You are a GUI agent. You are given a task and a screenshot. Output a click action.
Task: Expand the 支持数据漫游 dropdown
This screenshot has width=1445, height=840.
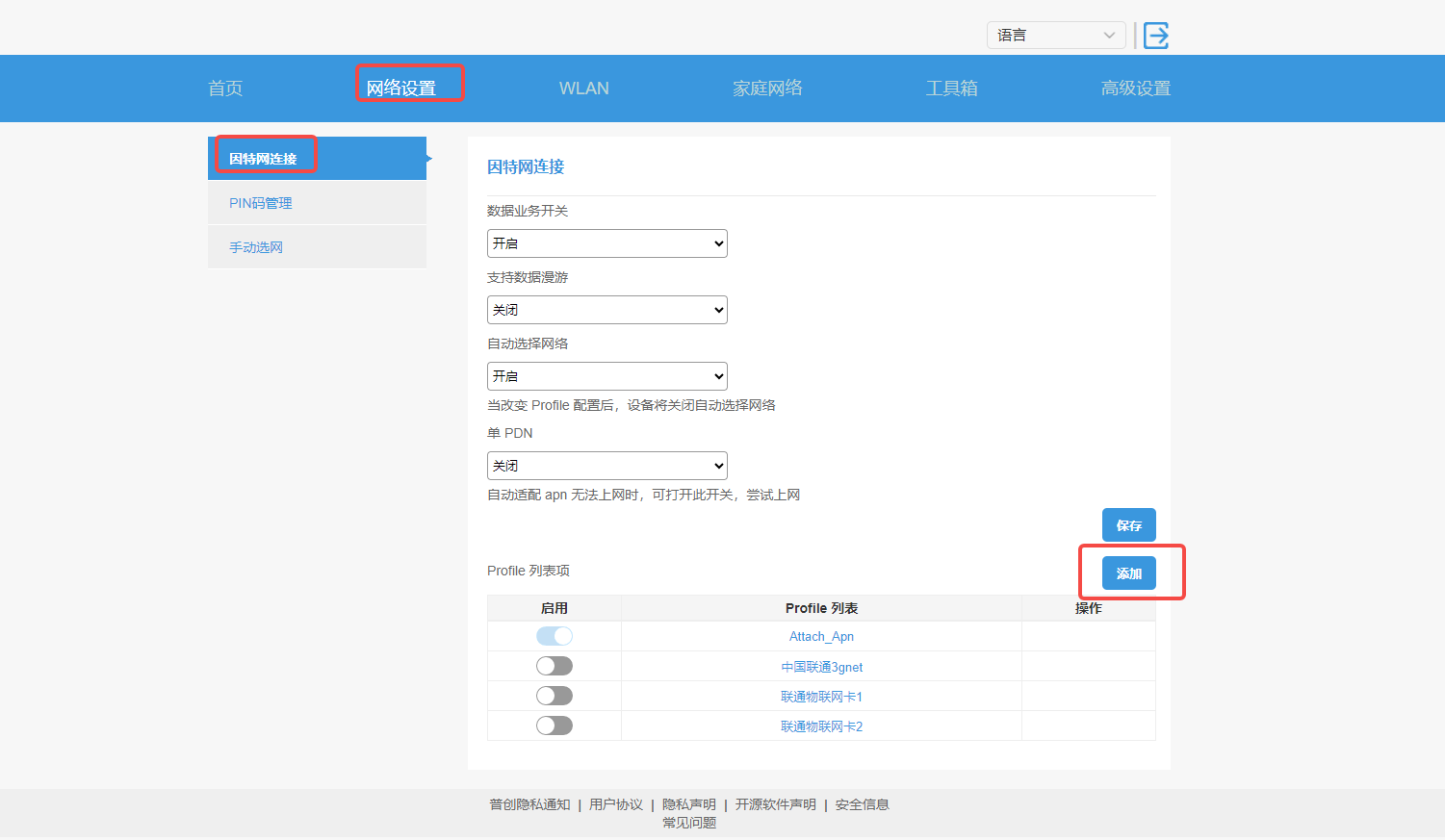pyautogui.click(x=606, y=310)
